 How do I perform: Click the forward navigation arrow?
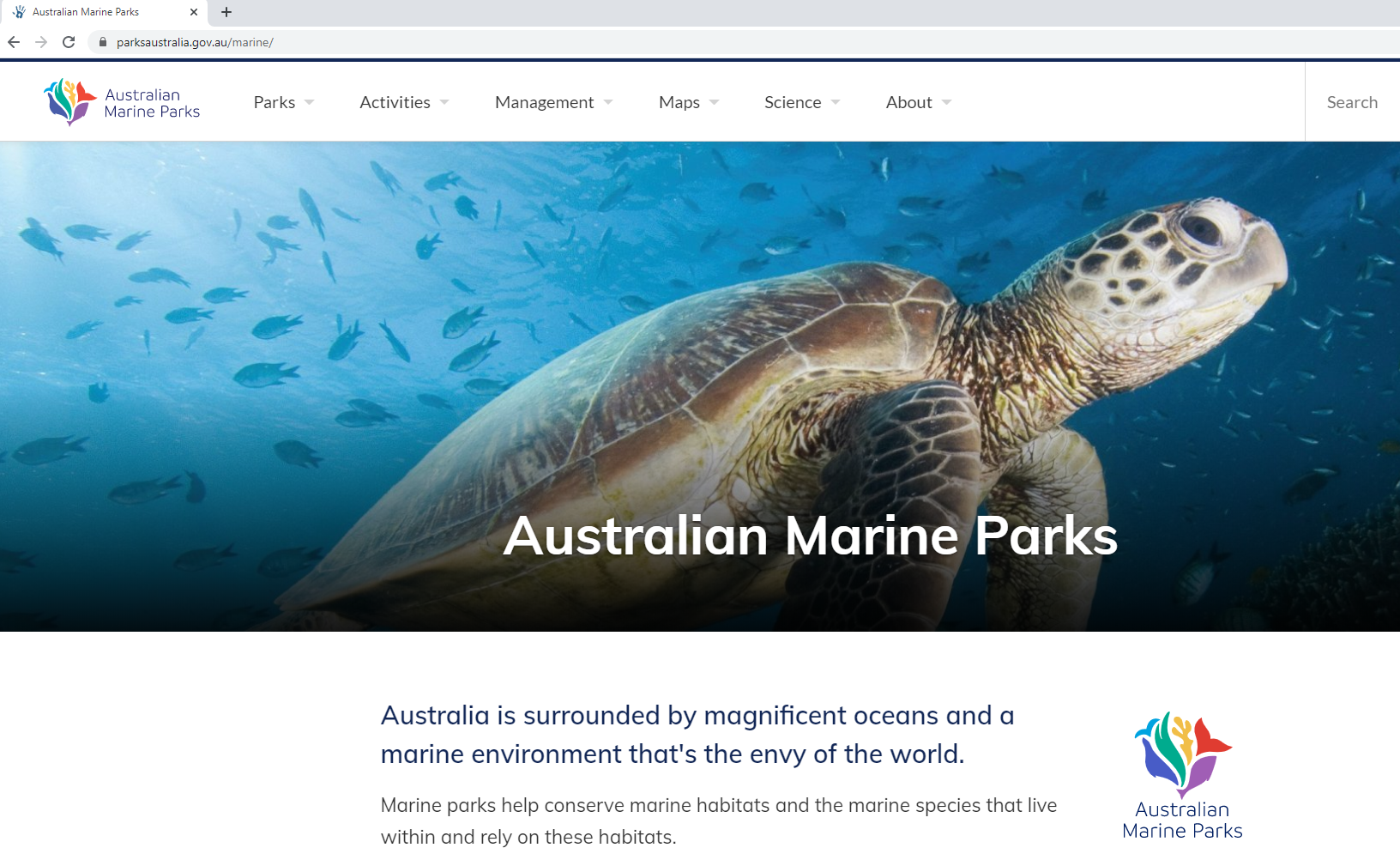(x=40, y=41)
